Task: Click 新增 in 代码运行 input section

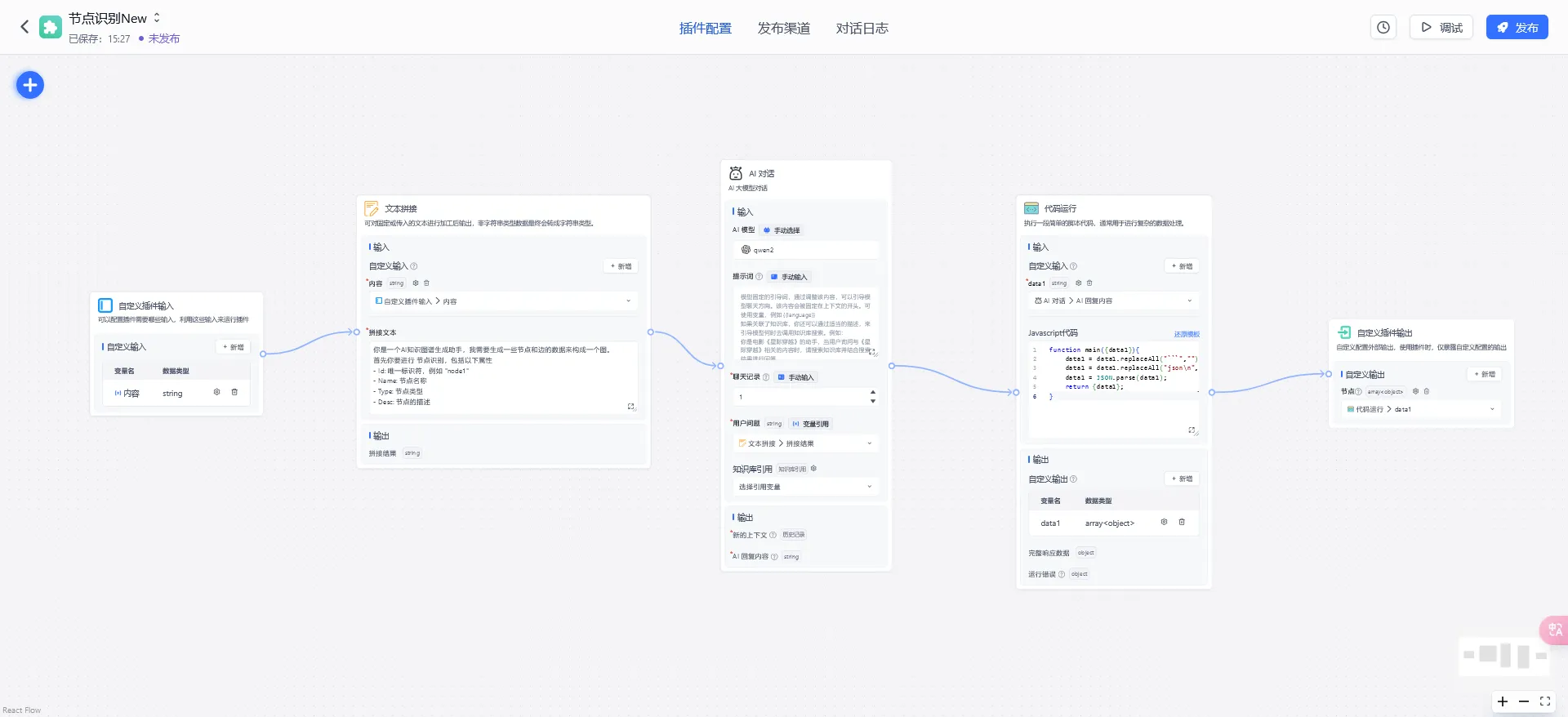Action: [1183, 266]
